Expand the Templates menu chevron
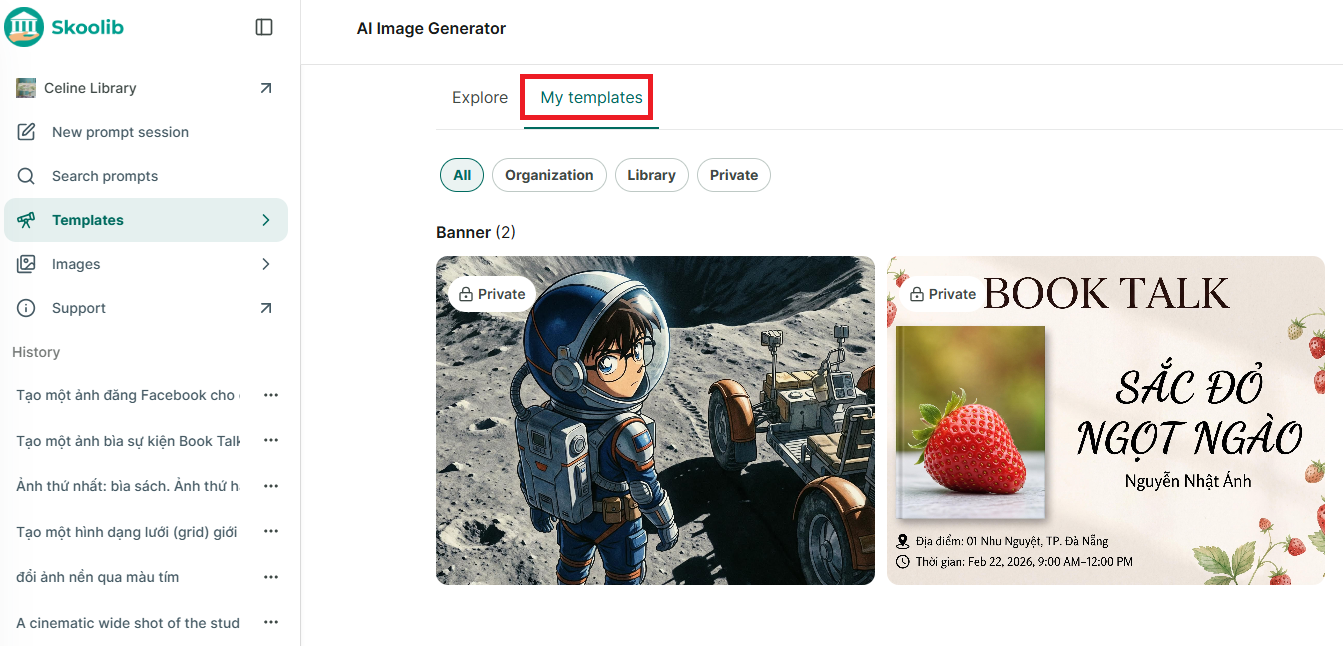 click(x=266, y=220)
